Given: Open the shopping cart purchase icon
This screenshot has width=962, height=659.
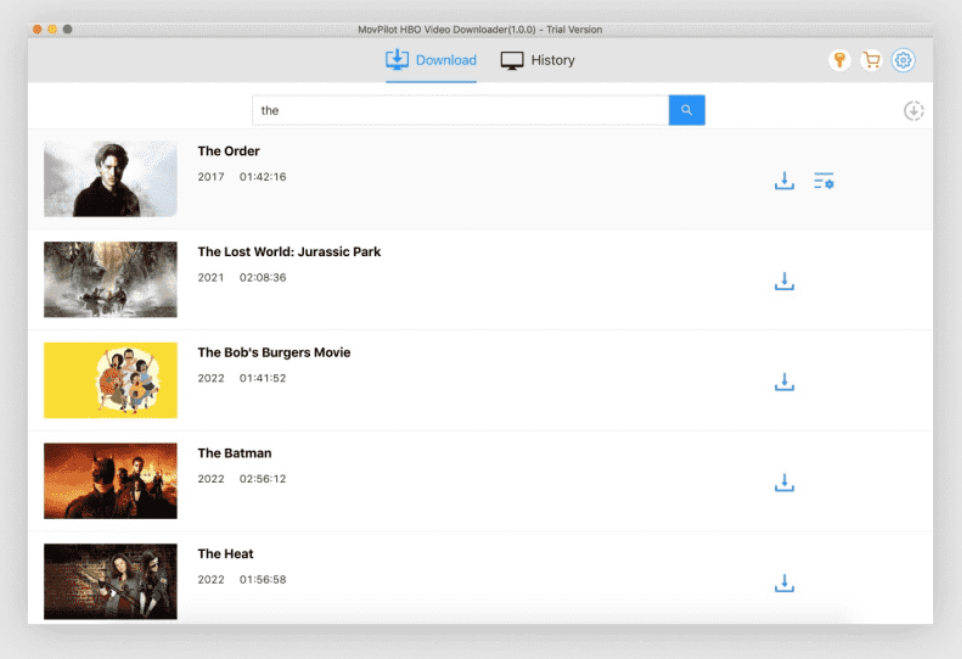Looking at the screenshot, I should (871, 61).
